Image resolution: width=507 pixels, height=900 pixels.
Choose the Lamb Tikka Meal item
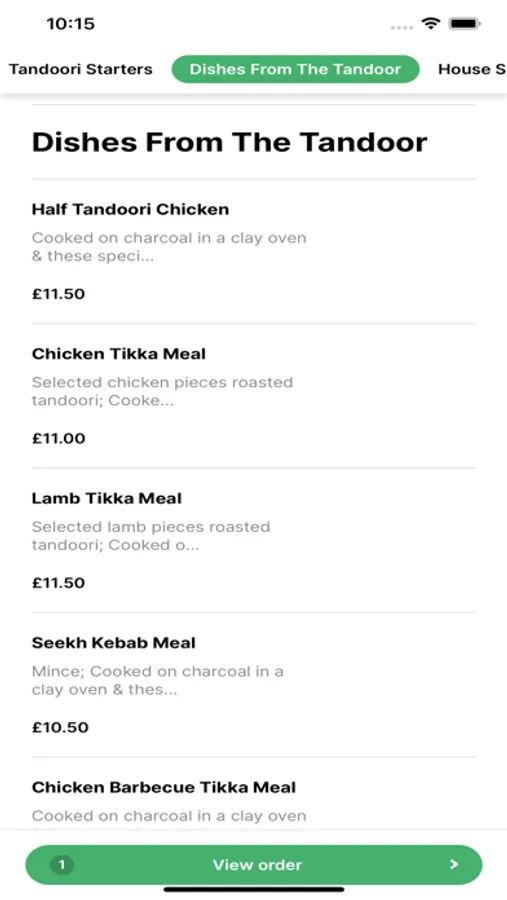(254, 541)
